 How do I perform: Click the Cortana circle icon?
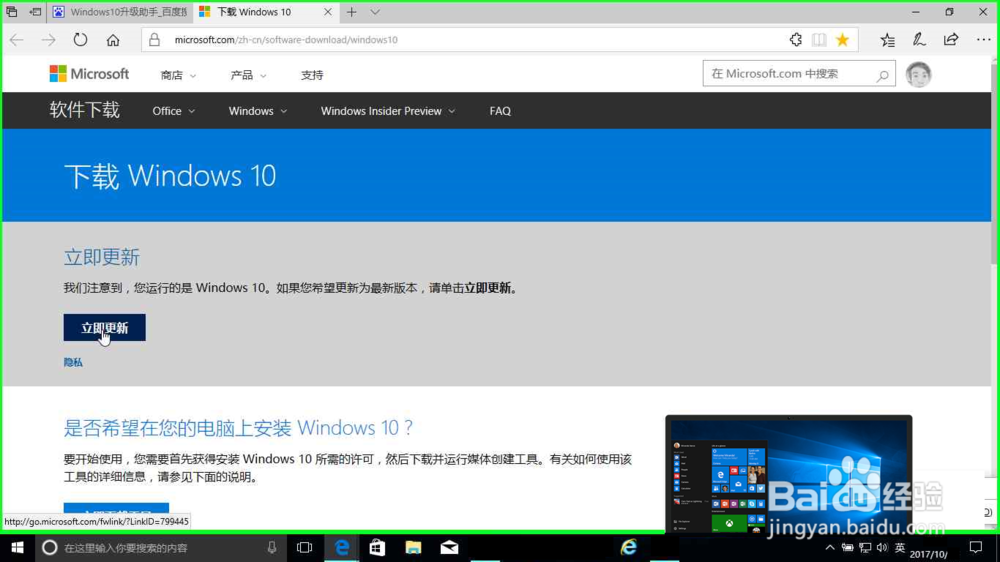coord(49,547)
